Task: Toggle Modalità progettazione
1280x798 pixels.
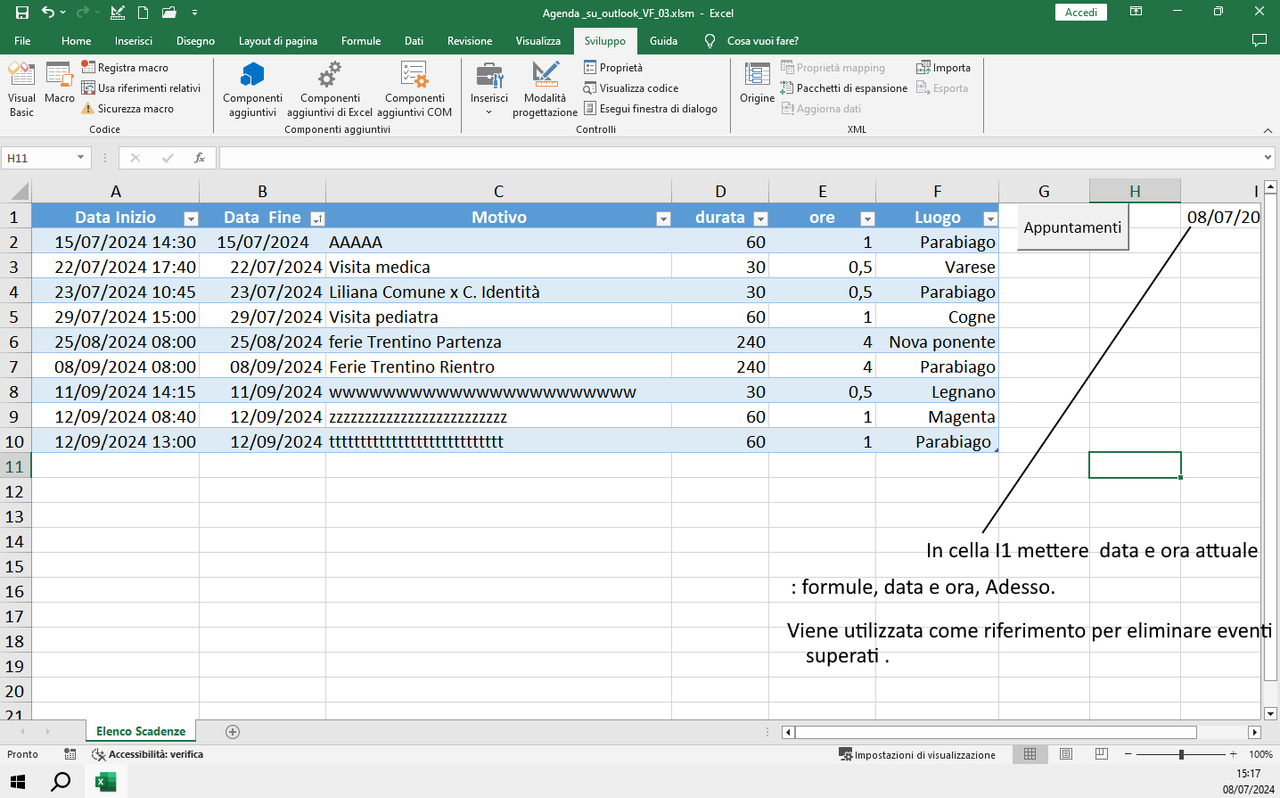Action: [x=544, y=89]
